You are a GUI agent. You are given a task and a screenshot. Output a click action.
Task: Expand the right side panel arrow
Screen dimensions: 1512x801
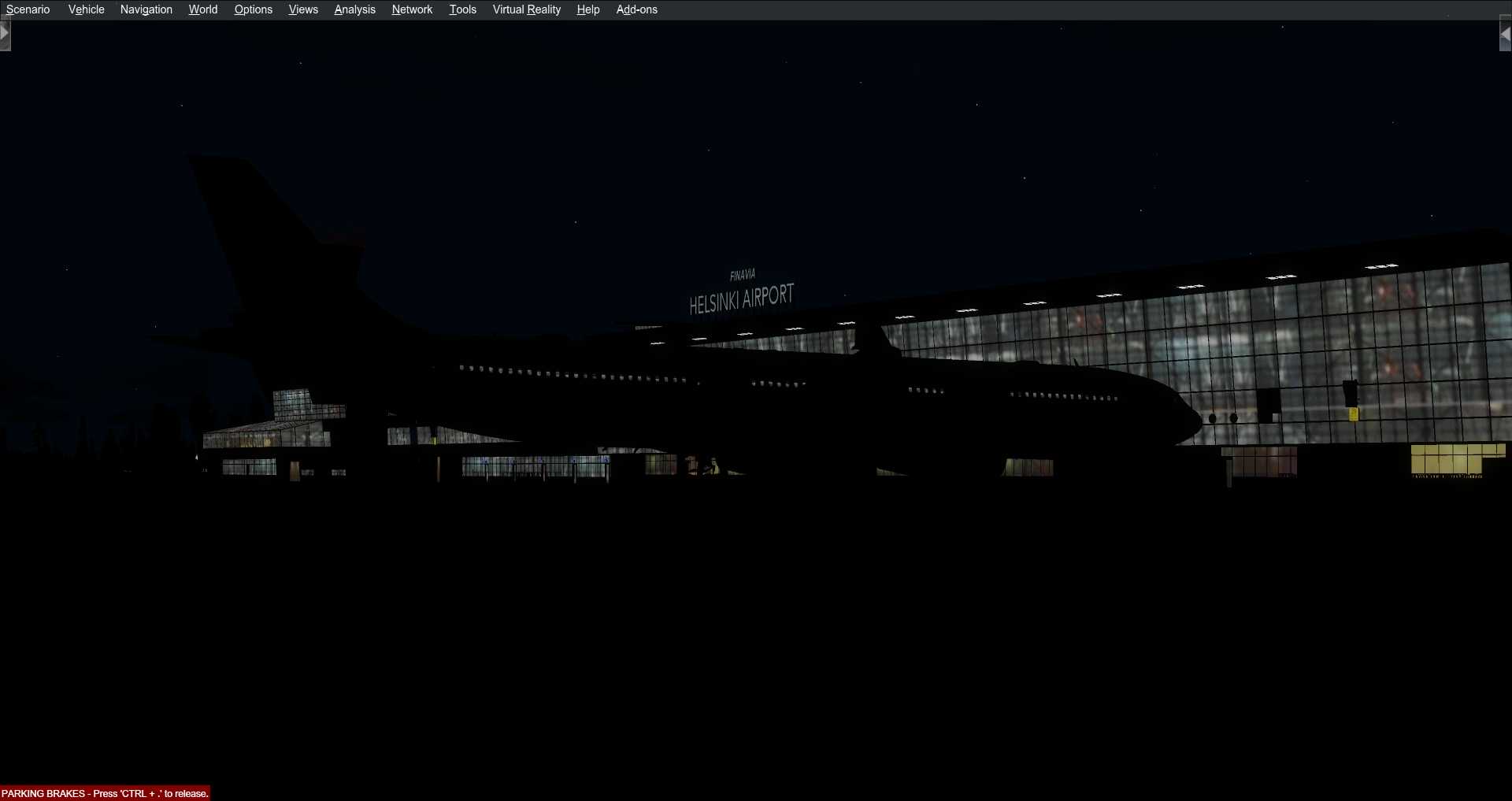click(x=1506, y=35)
